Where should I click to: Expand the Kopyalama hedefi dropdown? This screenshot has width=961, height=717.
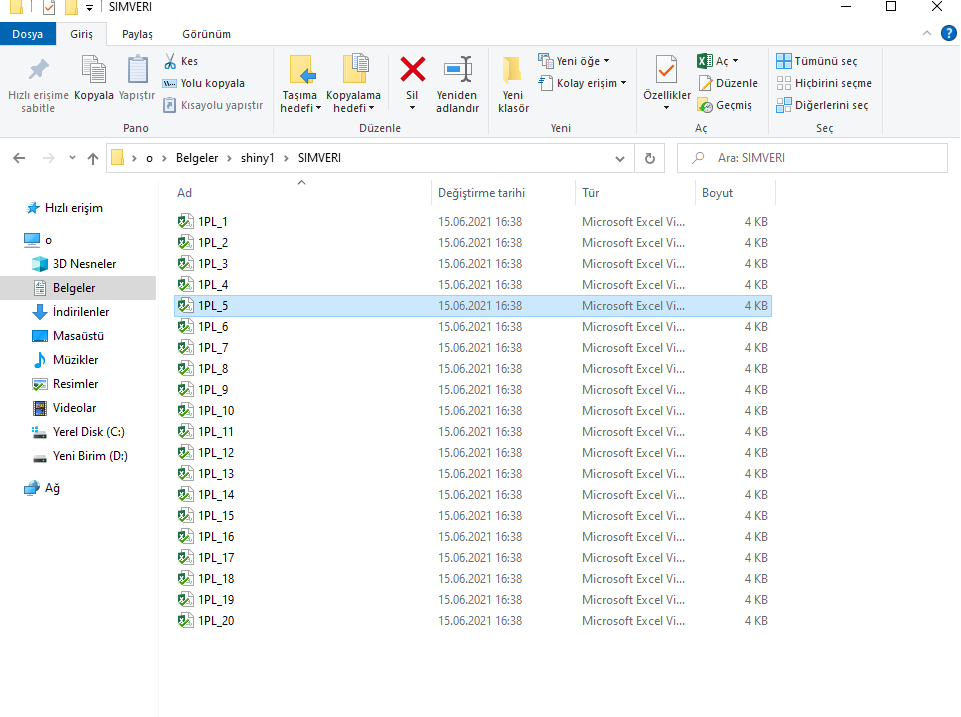click(x=371, y=108)
